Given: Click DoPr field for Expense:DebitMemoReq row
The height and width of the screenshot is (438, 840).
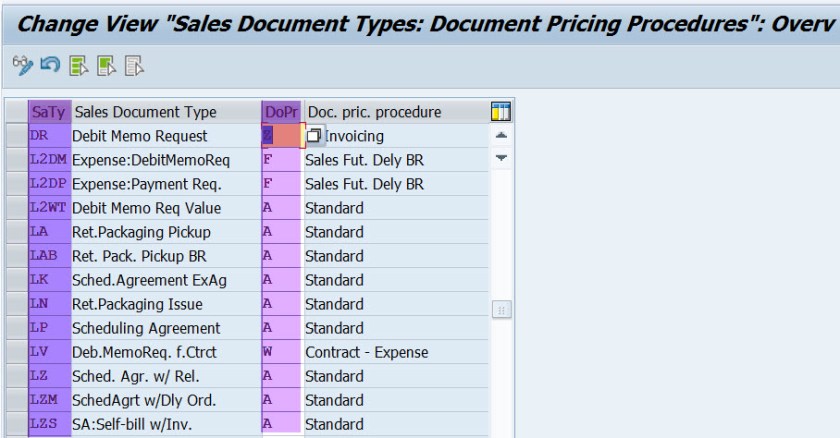Looking at the screenshot, I should coord(282,159).
